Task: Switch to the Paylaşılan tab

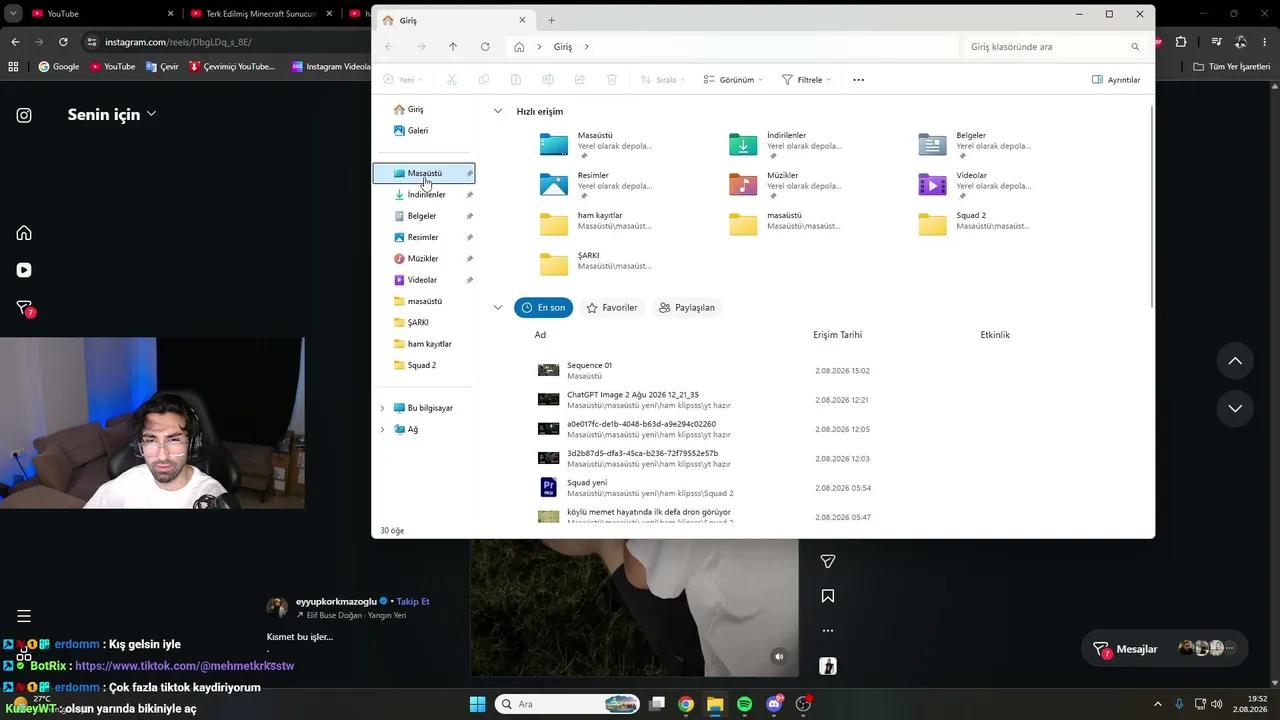Action: (x=686, y=308)
